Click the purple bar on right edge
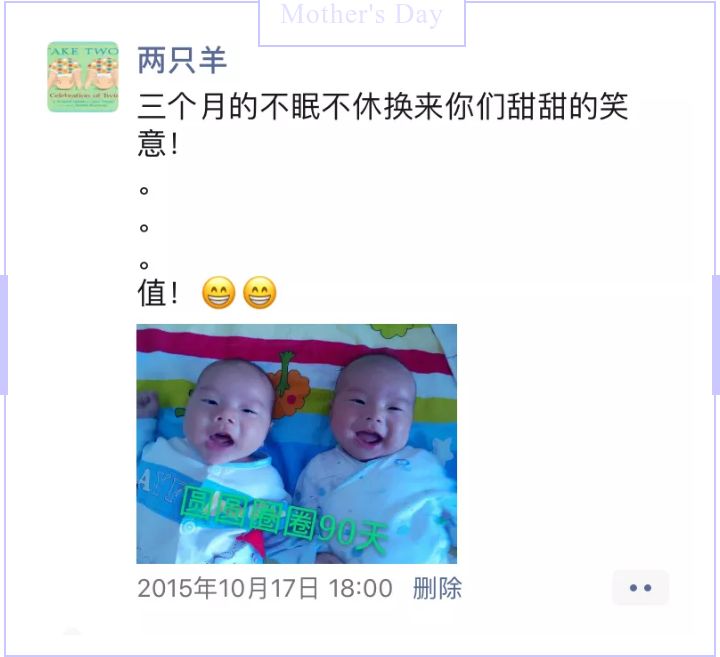Viewport: 720px width, 657px height. 716,335
